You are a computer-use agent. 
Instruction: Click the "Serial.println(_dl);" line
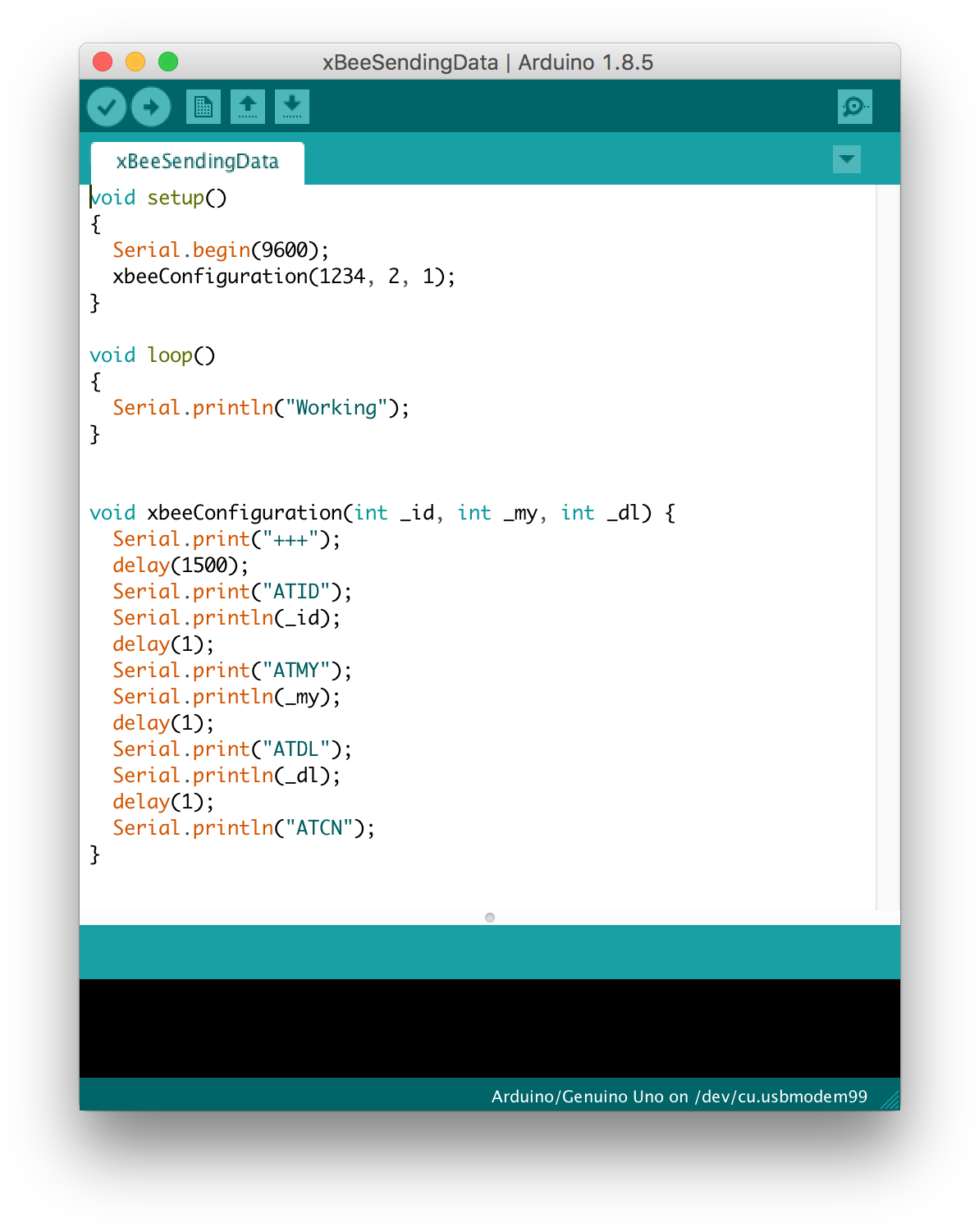click(226, 776)
